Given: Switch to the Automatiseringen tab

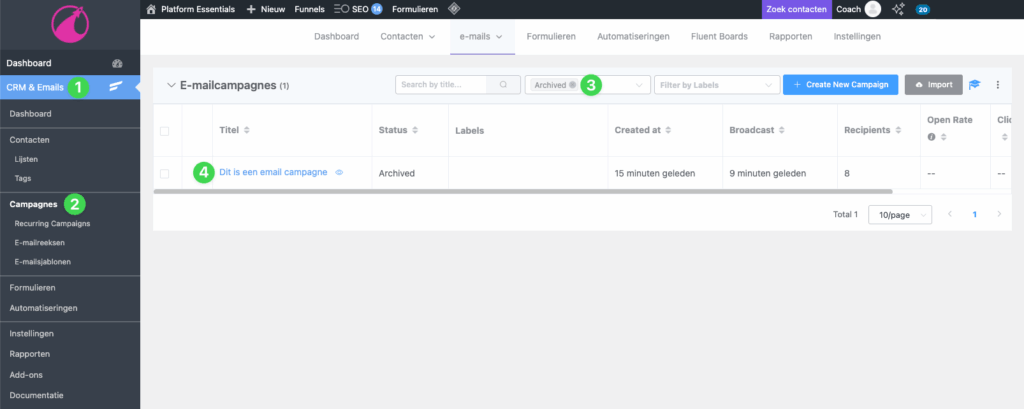Looking at the screenshot, I should click(x=632, y=36).
